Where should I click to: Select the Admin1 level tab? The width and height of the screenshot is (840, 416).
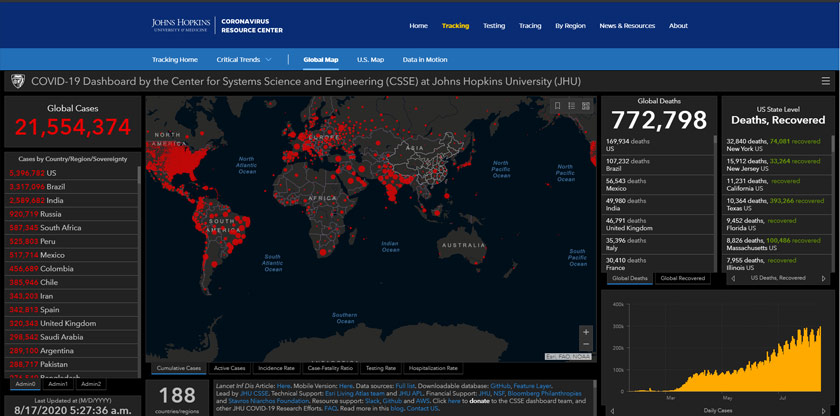click(x=58, y=384)
